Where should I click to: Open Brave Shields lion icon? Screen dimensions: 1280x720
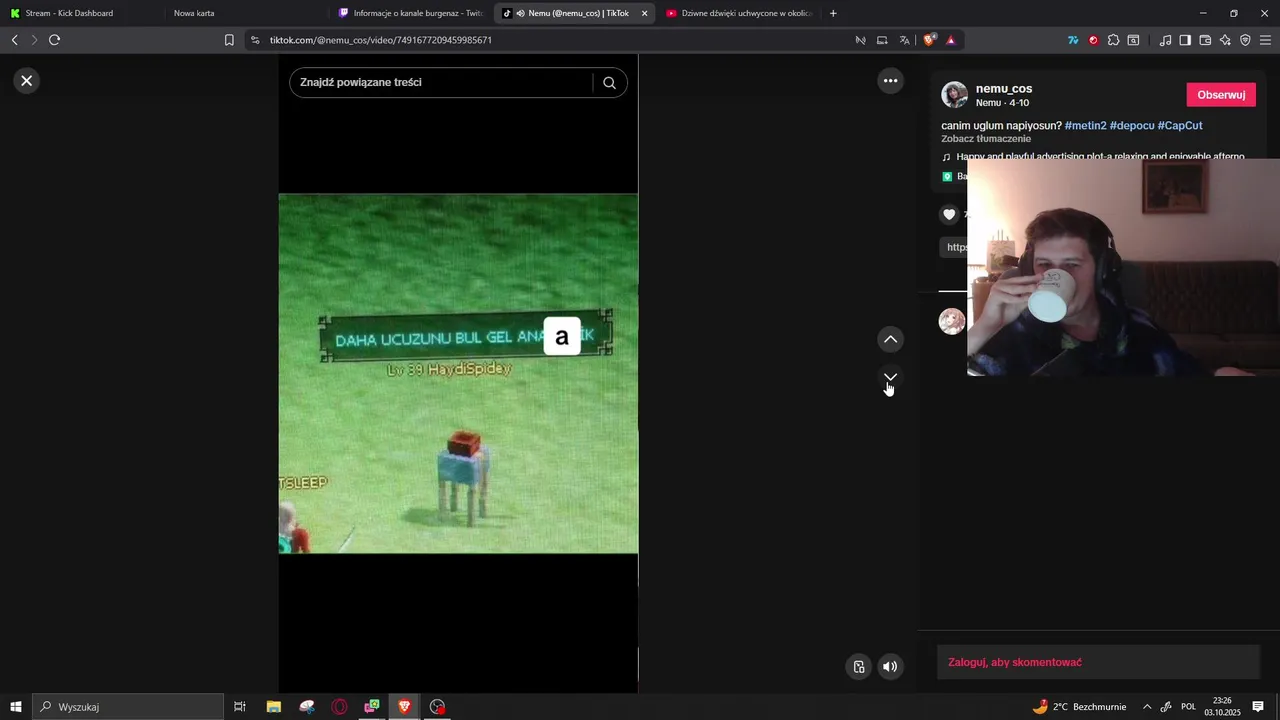(x=930, y=40)
